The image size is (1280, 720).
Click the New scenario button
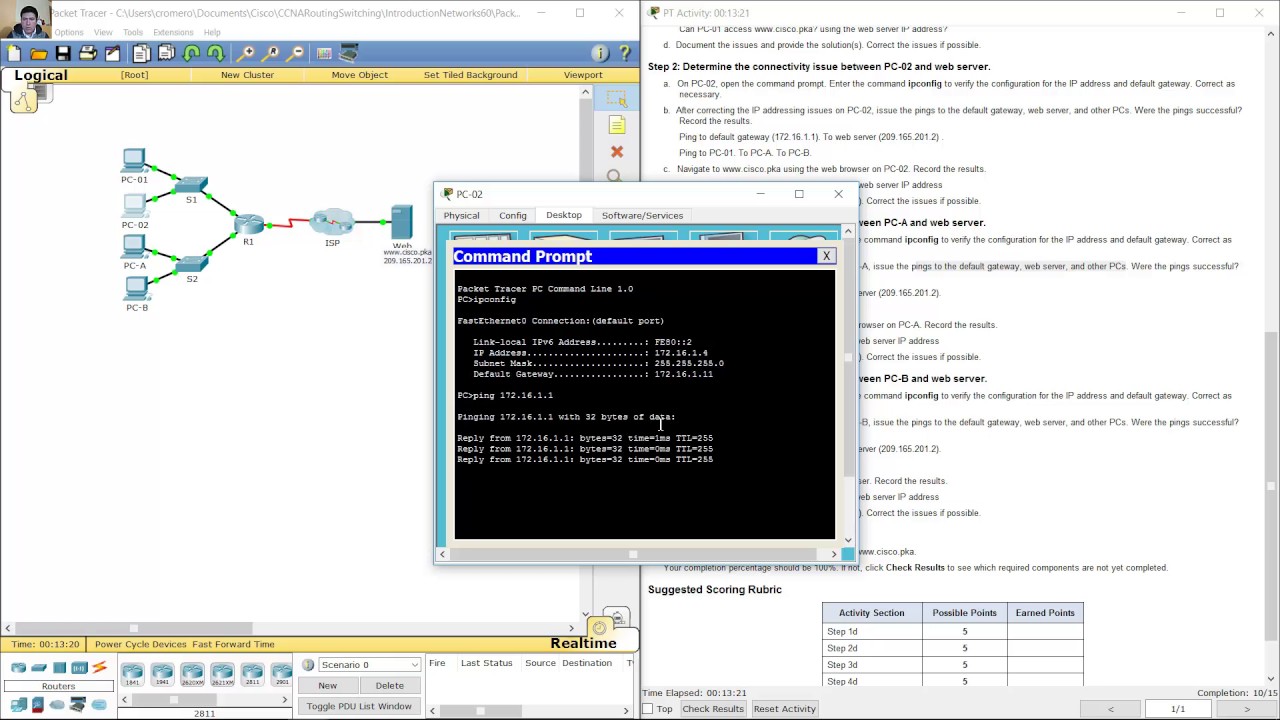click(x=327, y=686)
